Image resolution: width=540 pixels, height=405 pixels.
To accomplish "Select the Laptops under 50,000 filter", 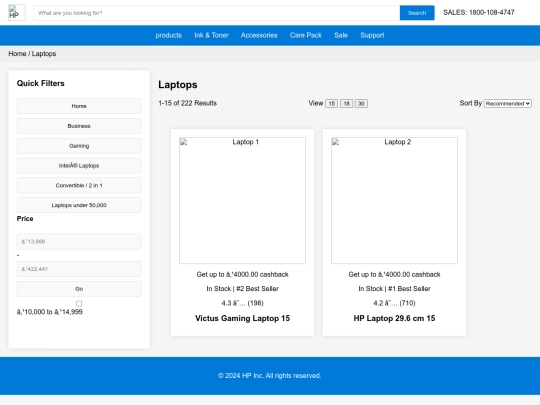I will tap(79, 205).
